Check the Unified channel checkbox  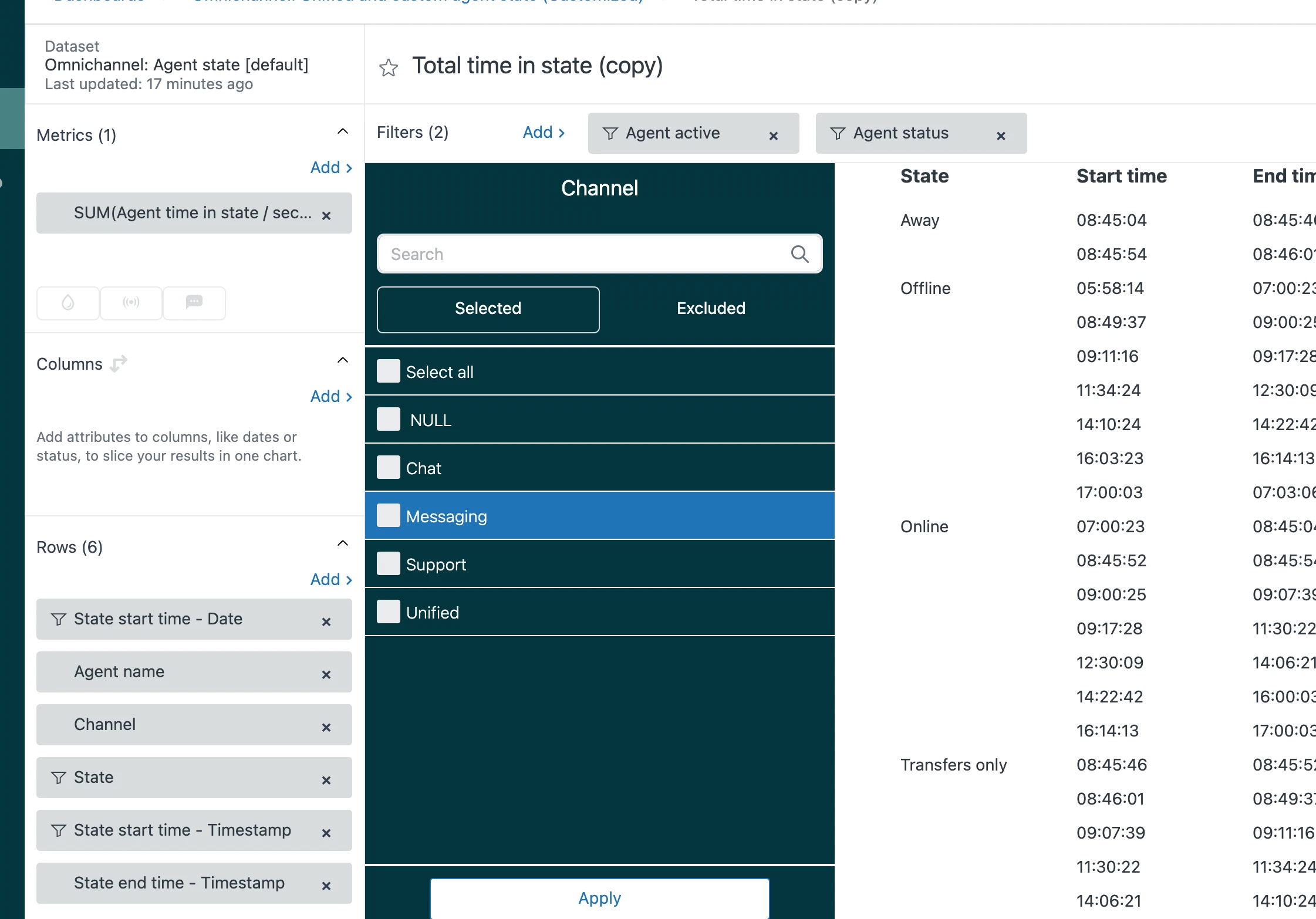coord(389,612)
